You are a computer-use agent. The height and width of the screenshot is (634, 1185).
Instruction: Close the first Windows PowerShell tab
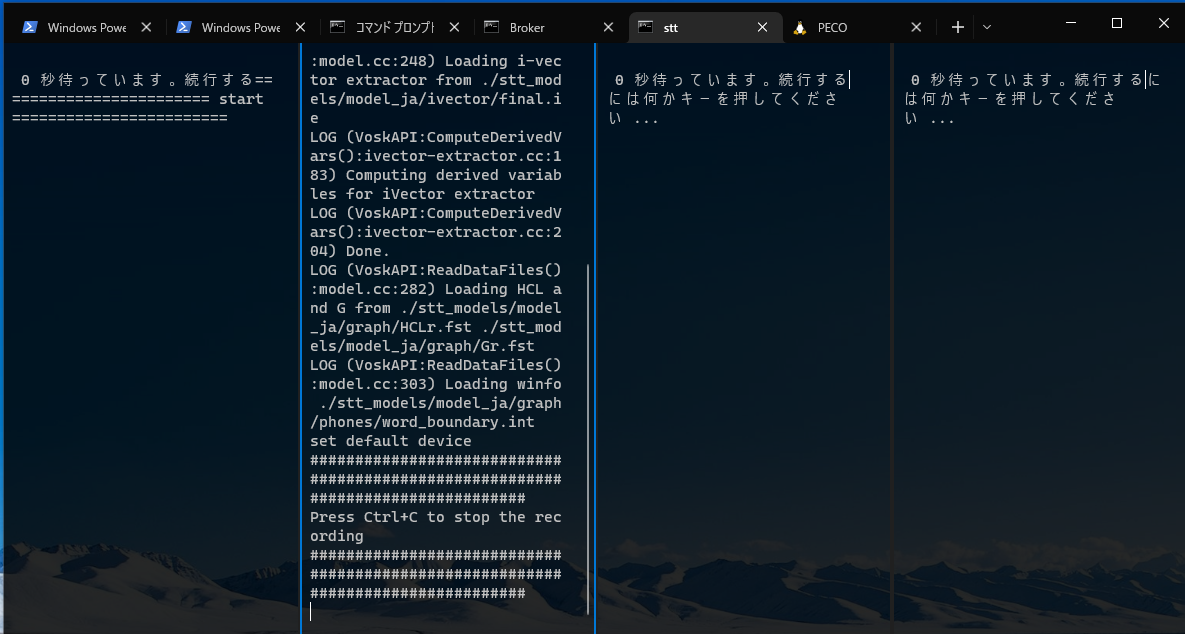(147, 27)
